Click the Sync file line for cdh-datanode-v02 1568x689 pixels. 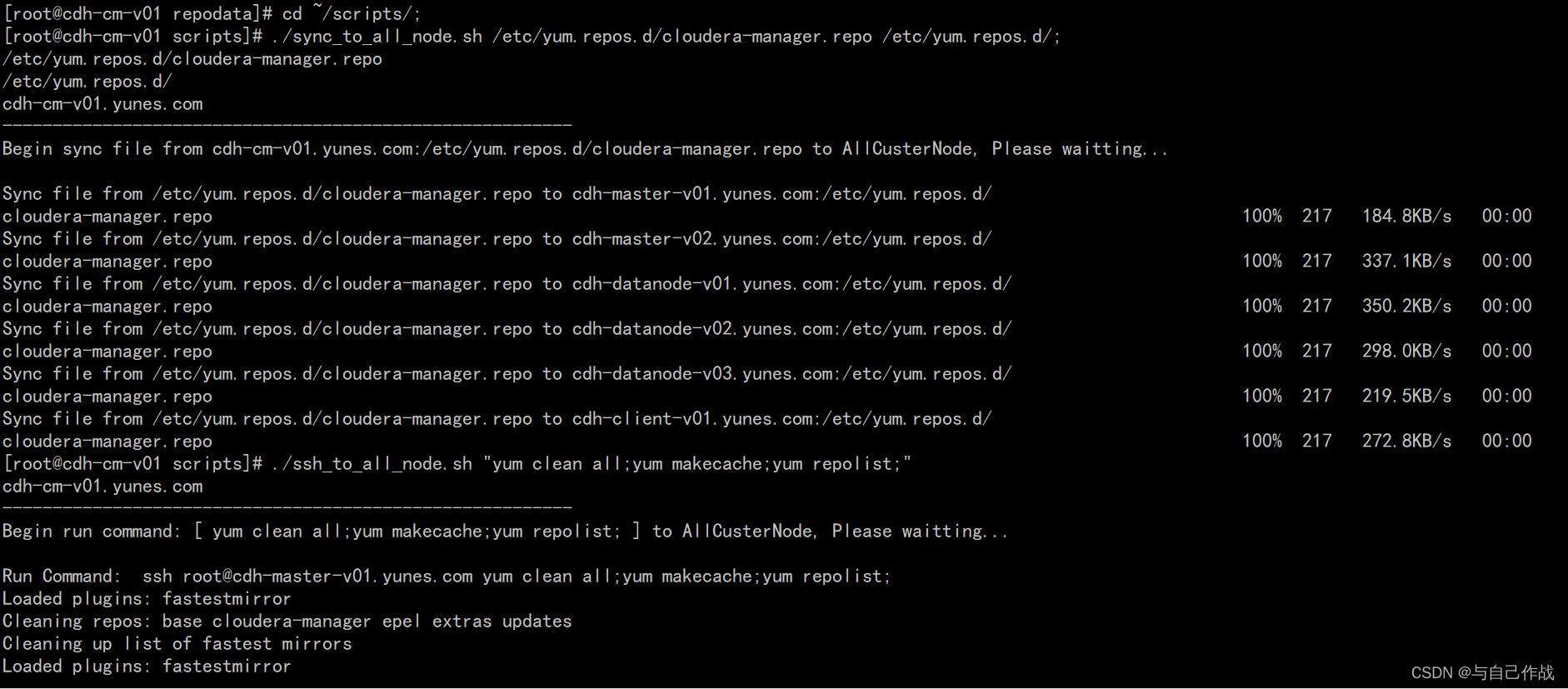[507, 328]
